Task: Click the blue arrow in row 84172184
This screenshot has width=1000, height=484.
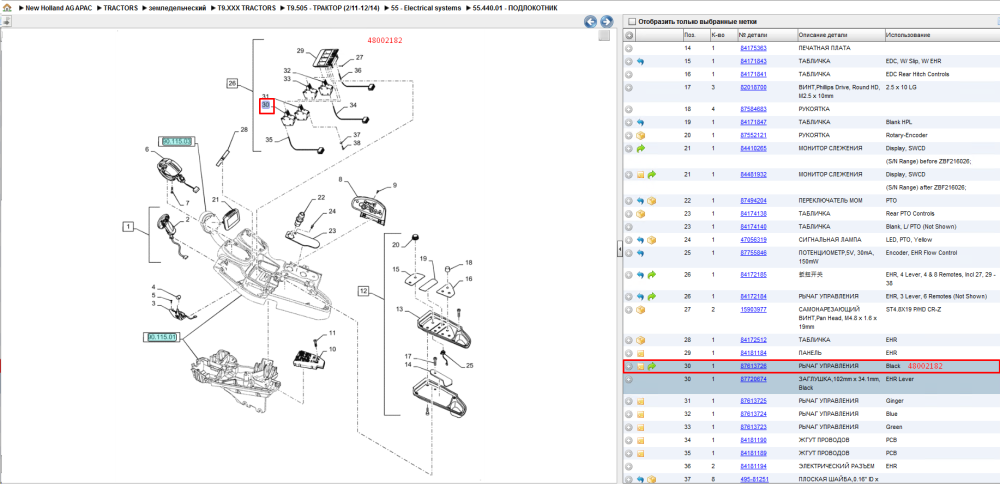Action: tap(640, 297)
